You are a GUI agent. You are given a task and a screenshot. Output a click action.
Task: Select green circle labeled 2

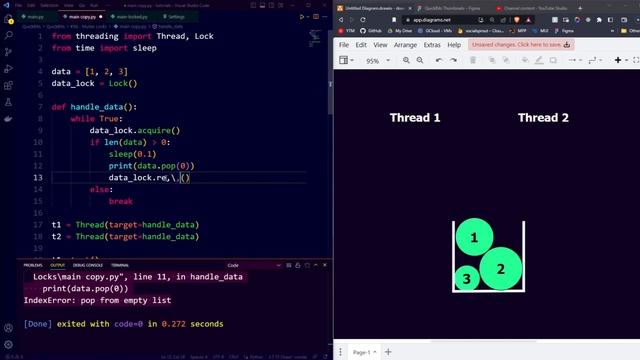501,269
